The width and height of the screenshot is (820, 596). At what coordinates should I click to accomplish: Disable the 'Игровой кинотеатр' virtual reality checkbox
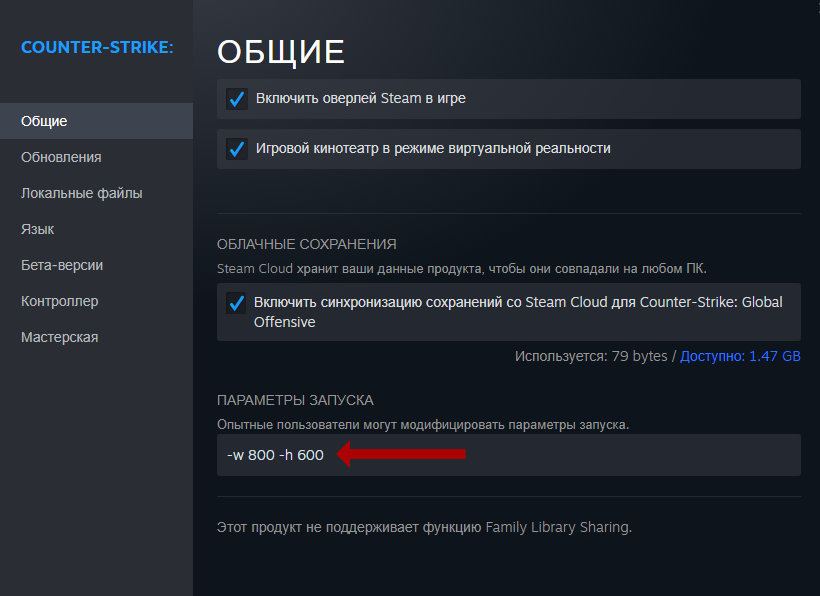pos(237,149)
